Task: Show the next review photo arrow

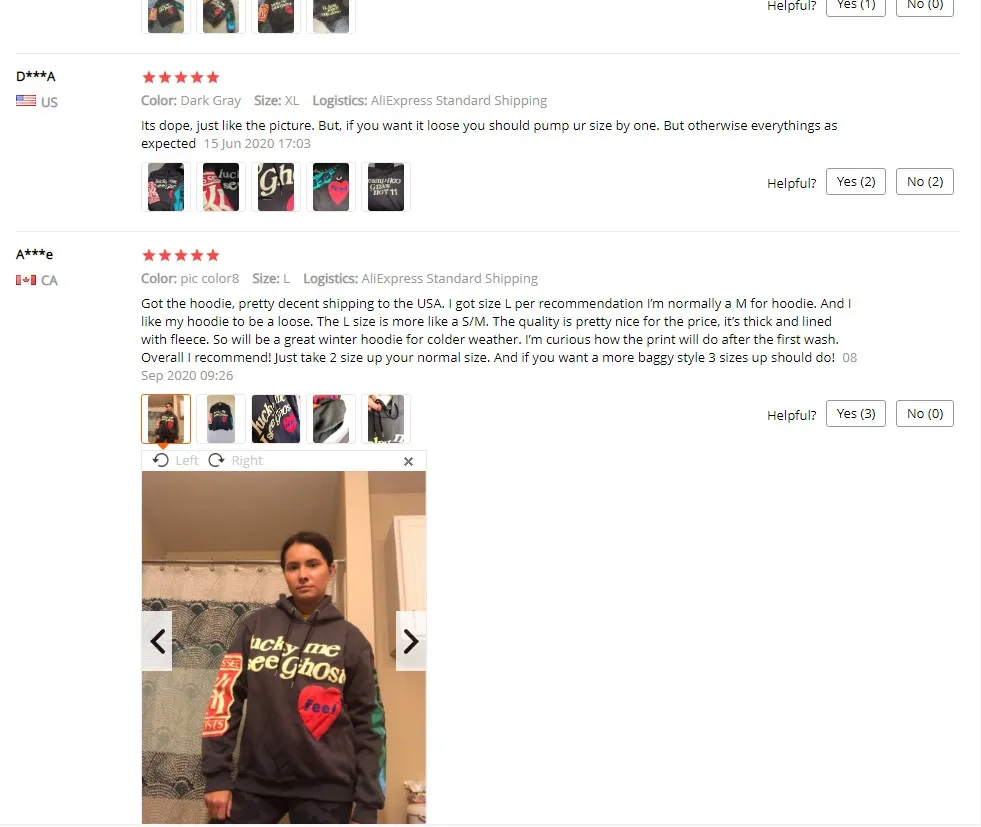Action: [411, 641]
